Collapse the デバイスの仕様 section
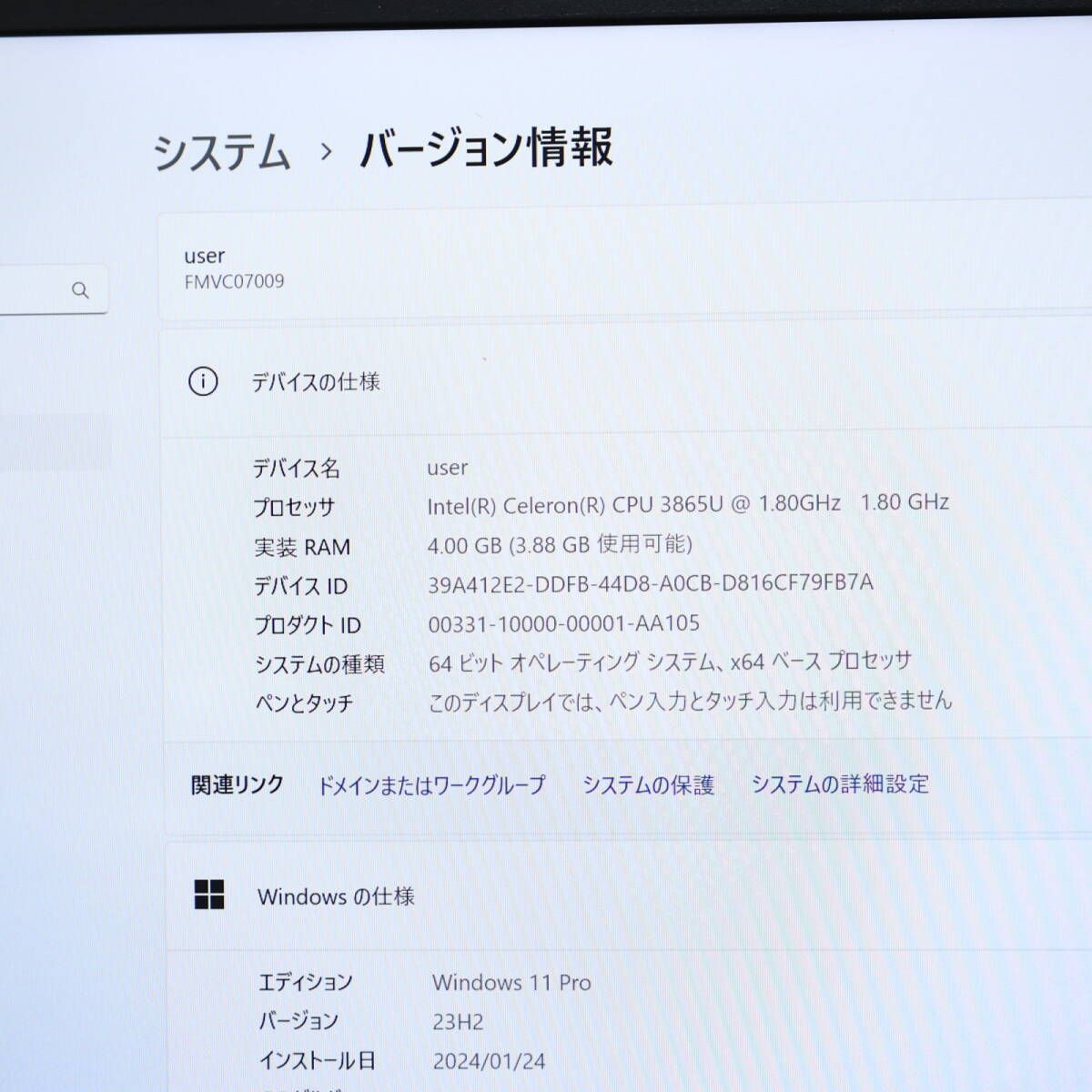The image size is (1092, 1092). 626,382
